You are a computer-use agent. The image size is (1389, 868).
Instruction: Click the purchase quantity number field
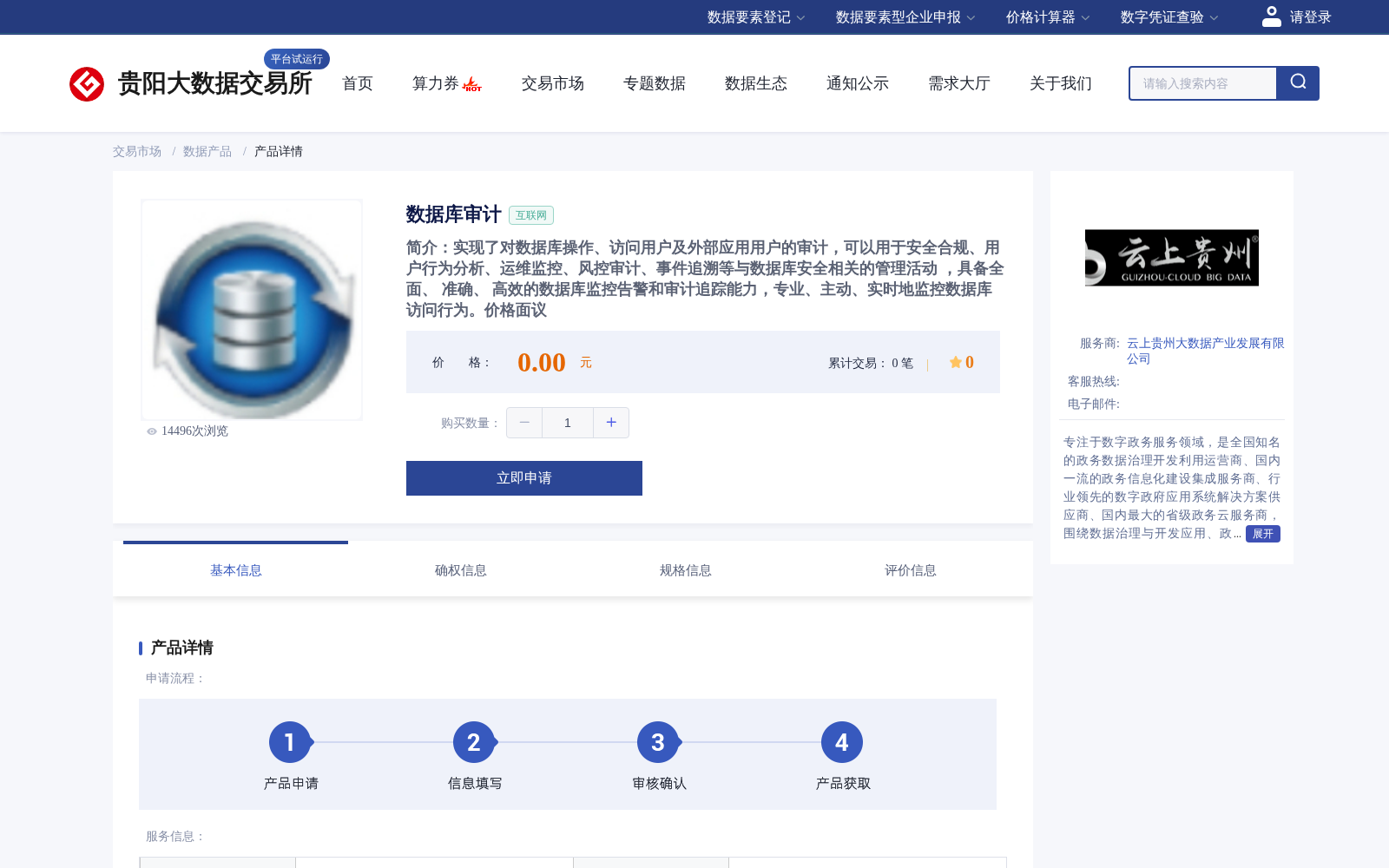[568, 423]
